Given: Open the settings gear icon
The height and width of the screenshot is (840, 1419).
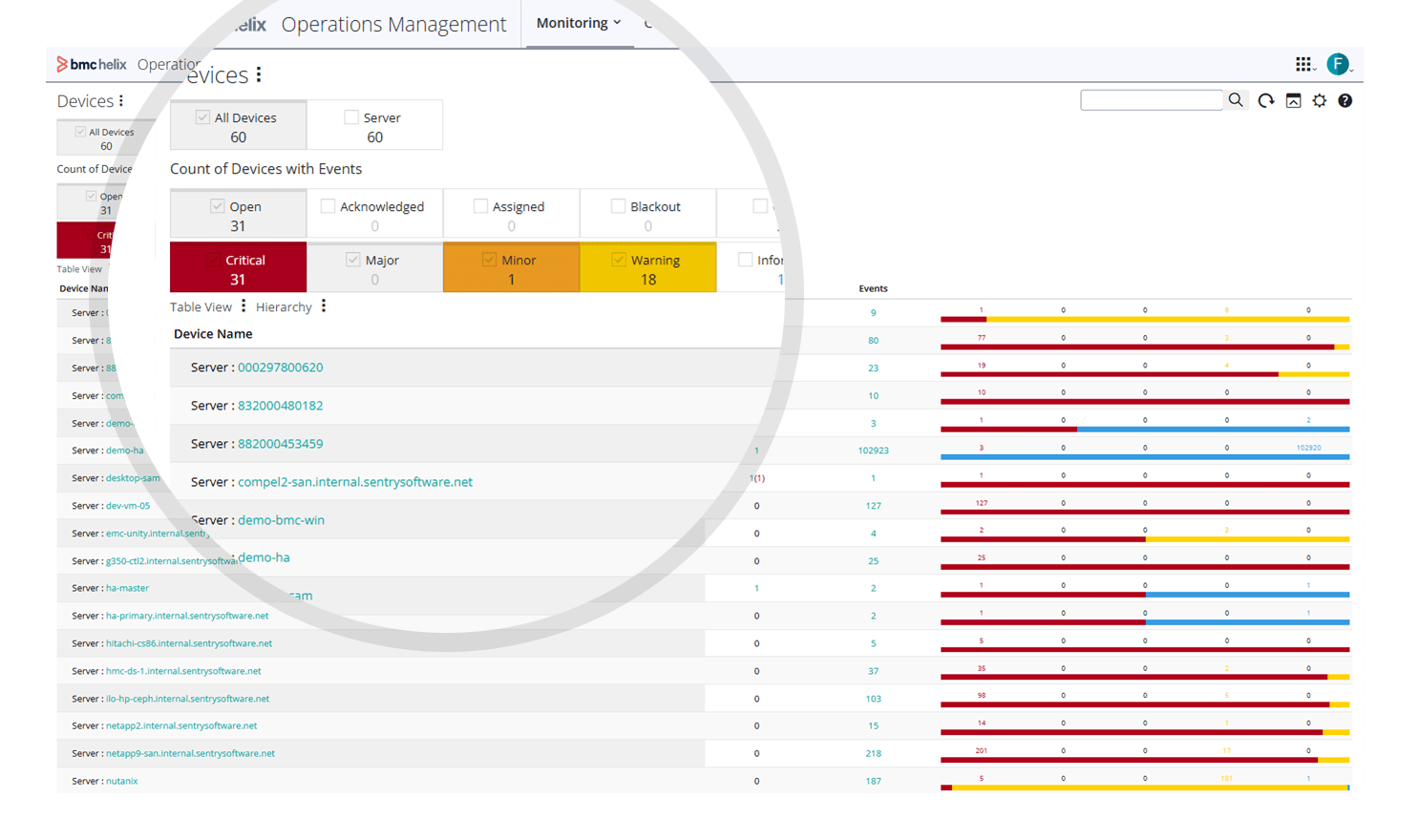Looking at the screenshot, I should 1319,100.
